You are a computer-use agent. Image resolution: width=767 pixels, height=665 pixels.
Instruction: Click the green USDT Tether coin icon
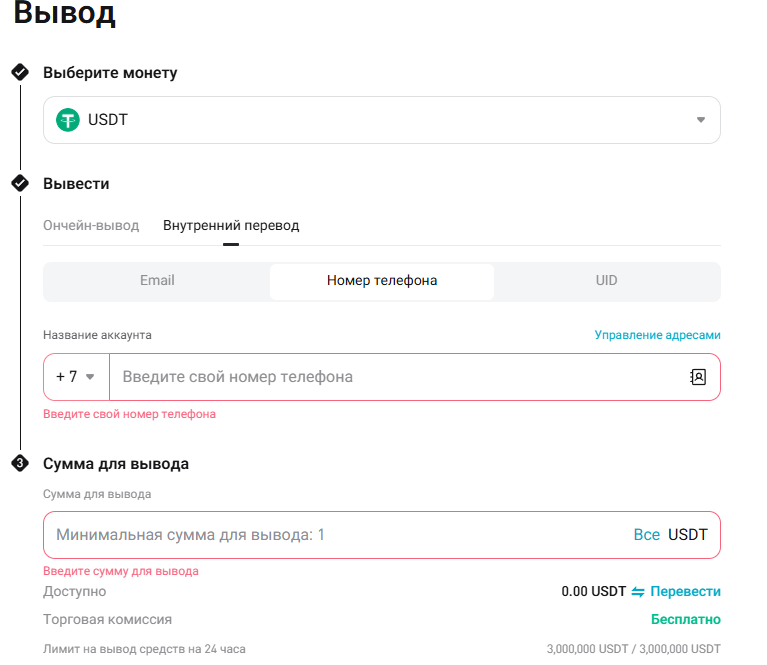(x=68, y=120)
